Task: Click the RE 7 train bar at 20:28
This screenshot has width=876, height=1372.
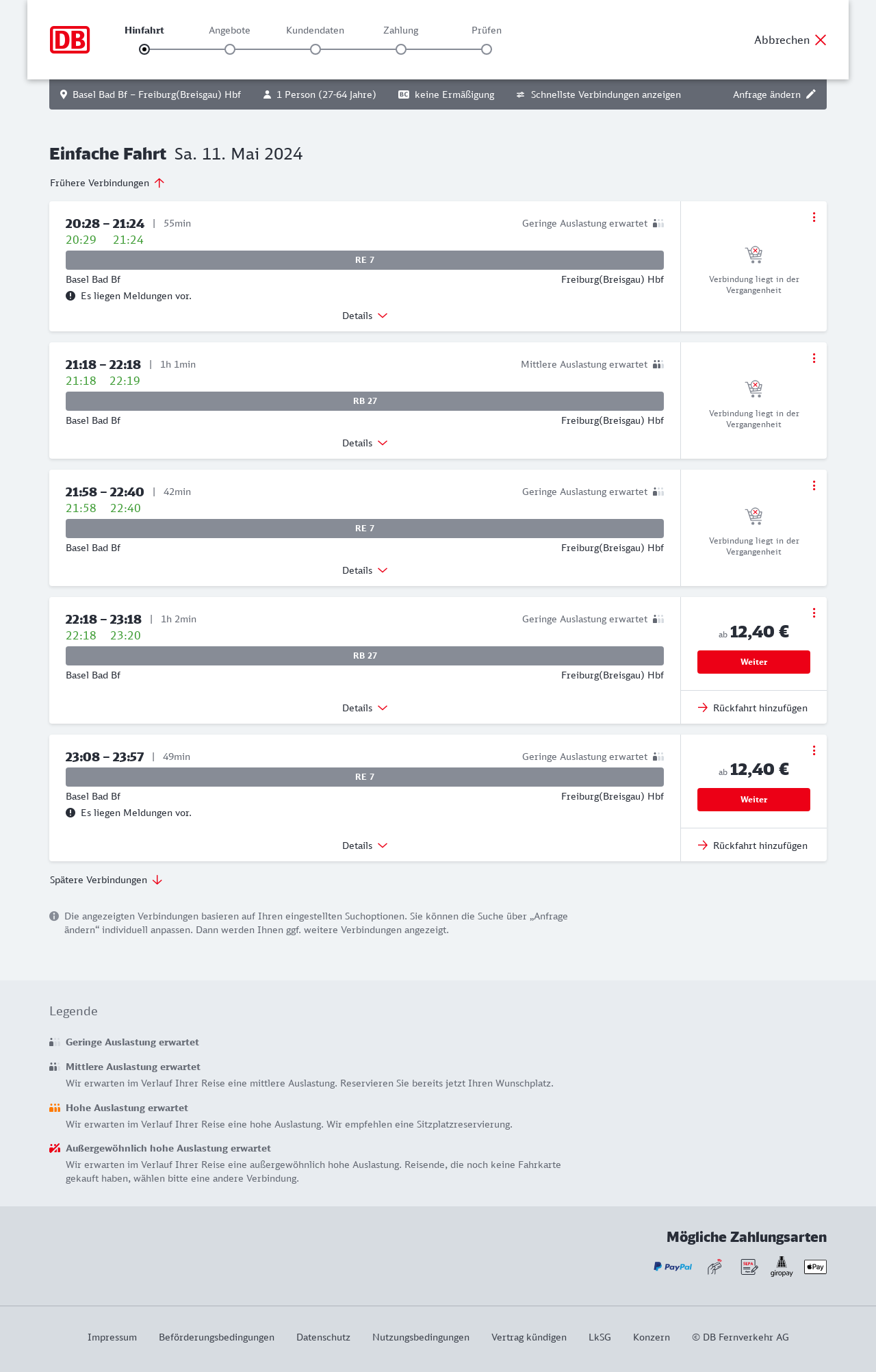Action: (365, 260)
